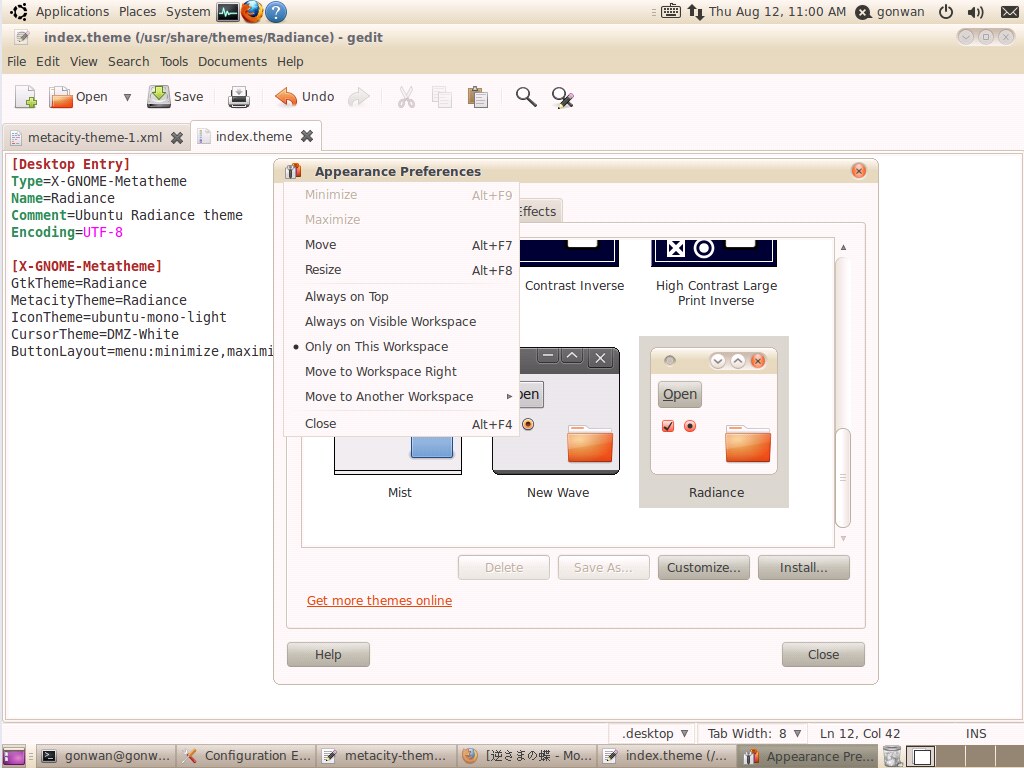Close the metacity-theme-1.xml tab
This screenshot has height=768, width=1024.
click(x=177, y=138)
